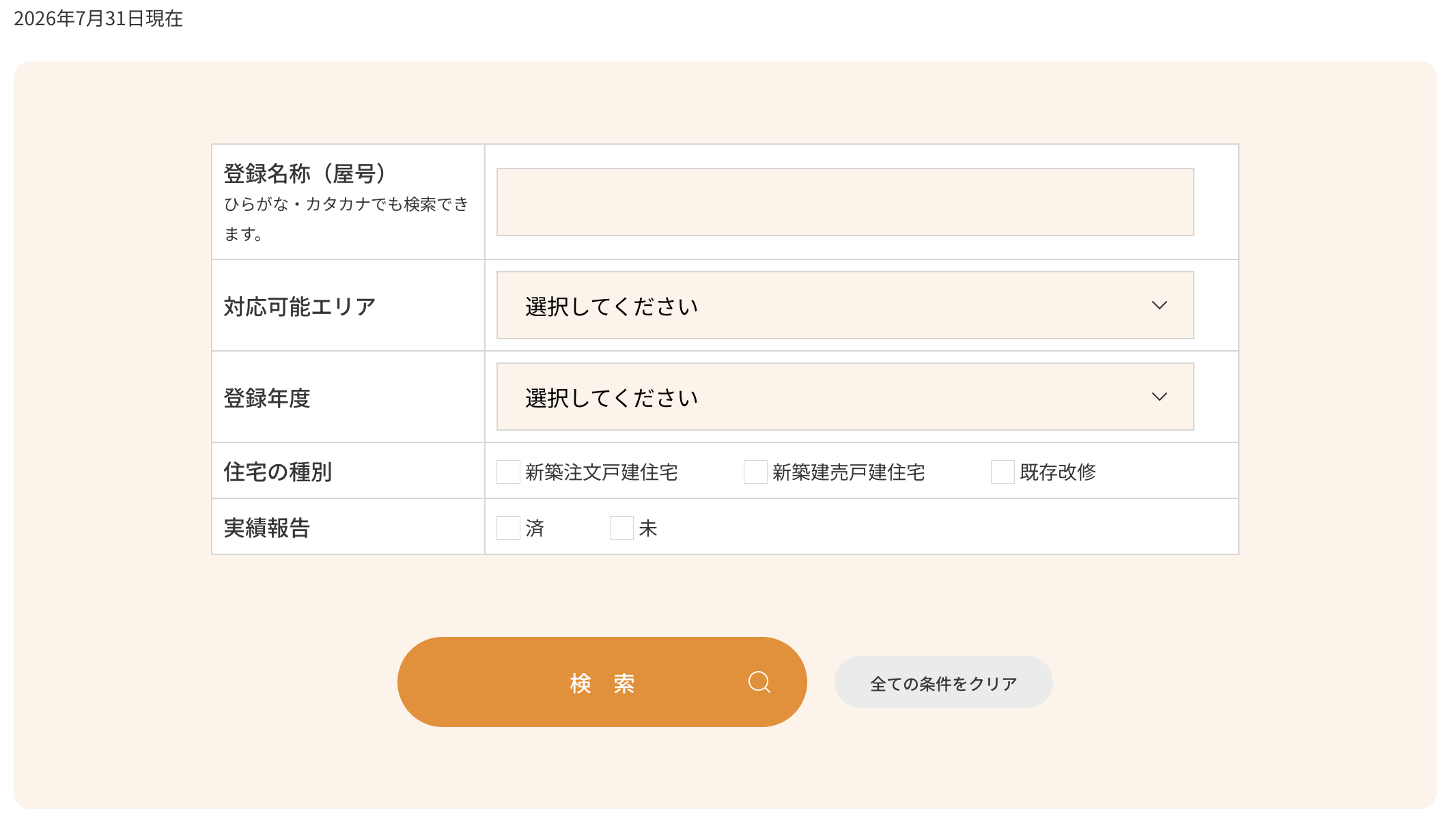Viewport: 1456px width, 826px height.
Task: Click the 検索 search button
Action: 602,682
